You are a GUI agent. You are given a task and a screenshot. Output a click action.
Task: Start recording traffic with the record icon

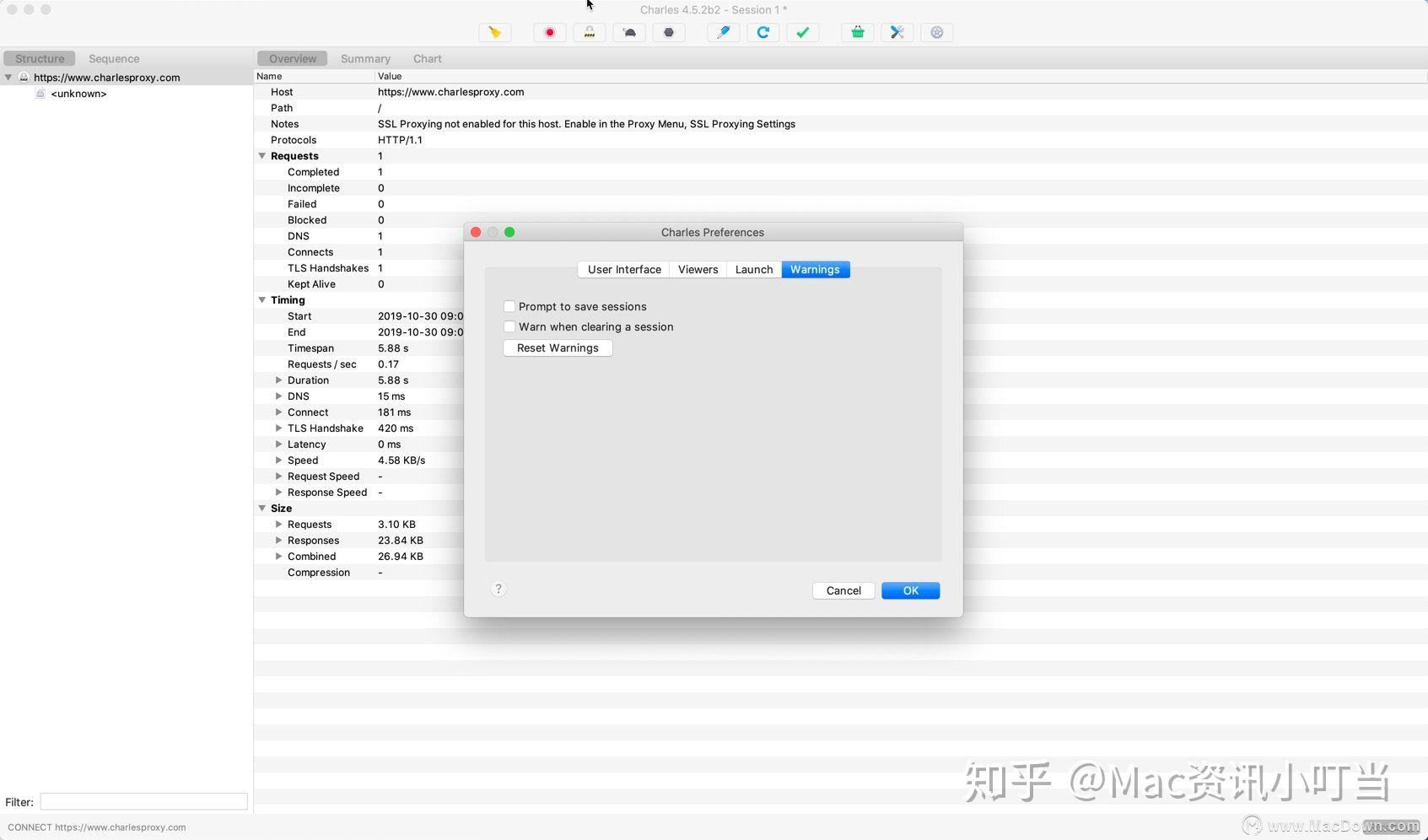pyautogui.click(x=549, y=32)
